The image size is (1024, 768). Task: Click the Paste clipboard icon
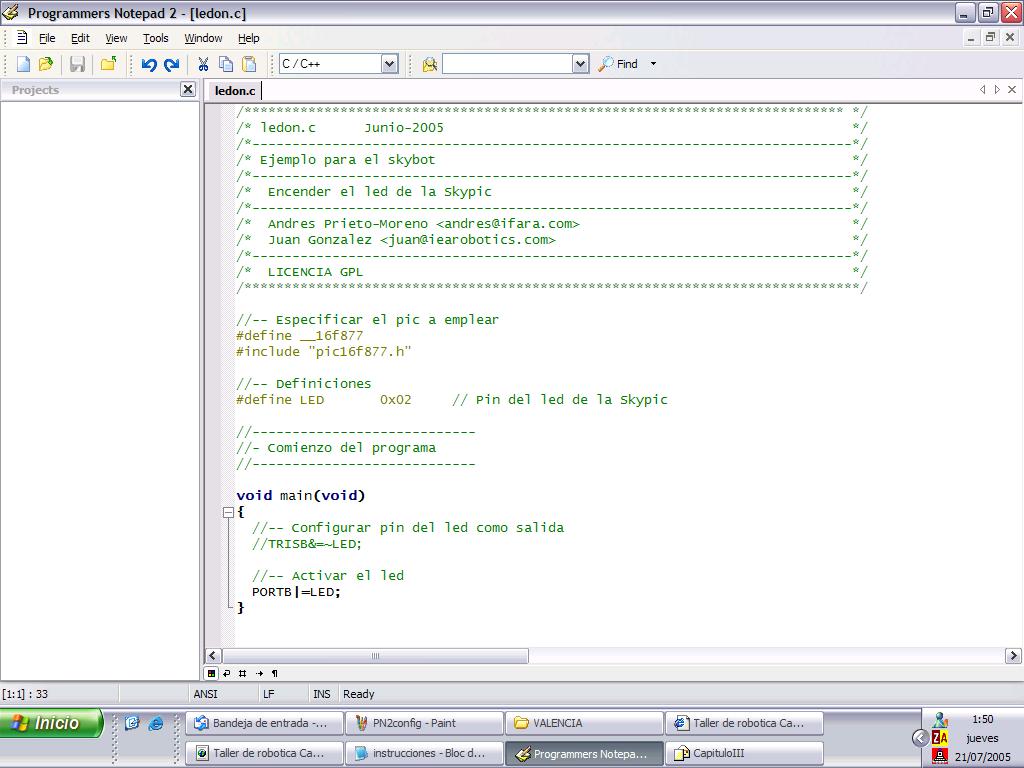click(249, 64)
